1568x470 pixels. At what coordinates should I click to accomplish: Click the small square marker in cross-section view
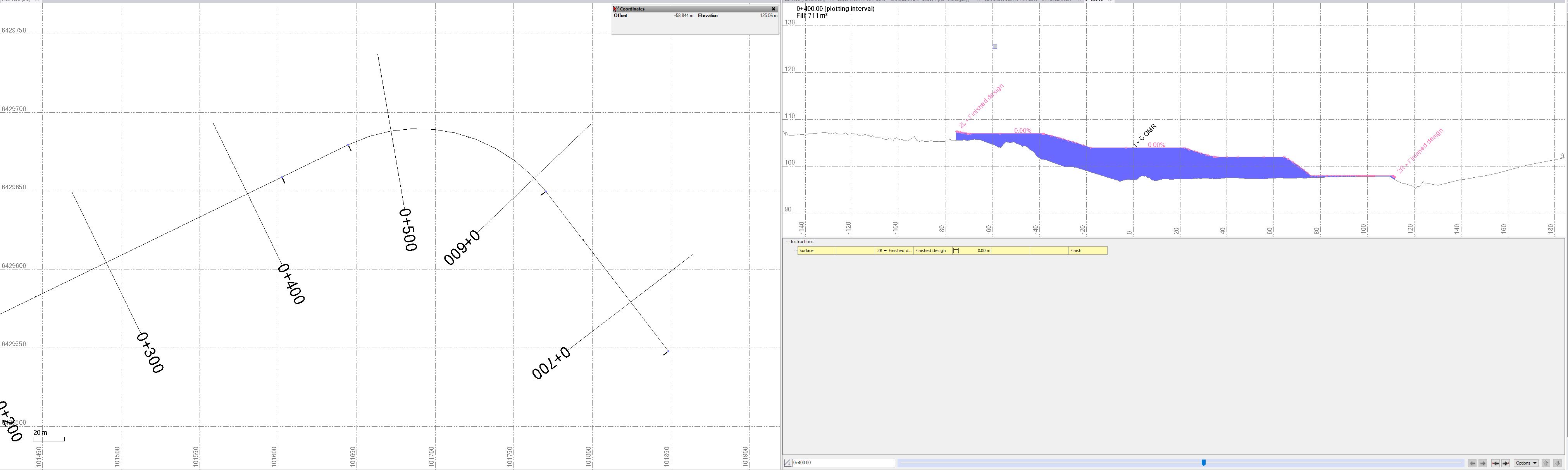(x=995, y=46)
